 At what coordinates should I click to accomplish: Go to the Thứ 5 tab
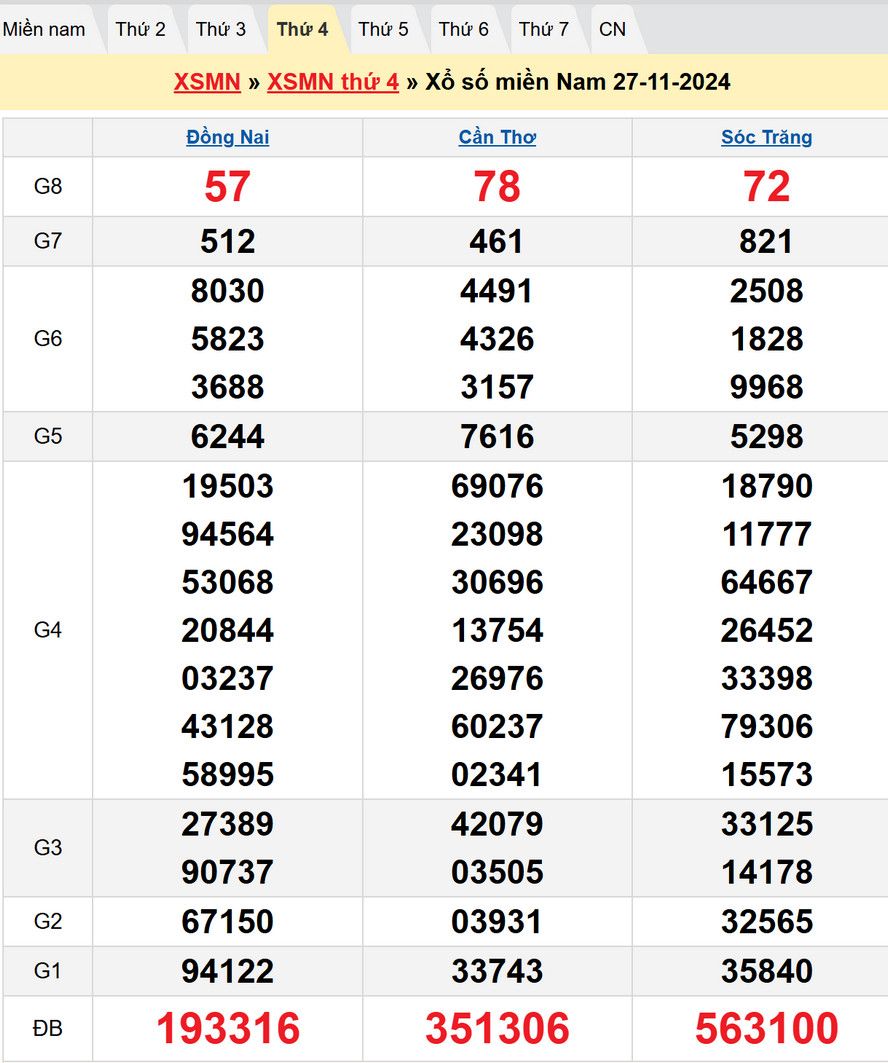point(383,29)
